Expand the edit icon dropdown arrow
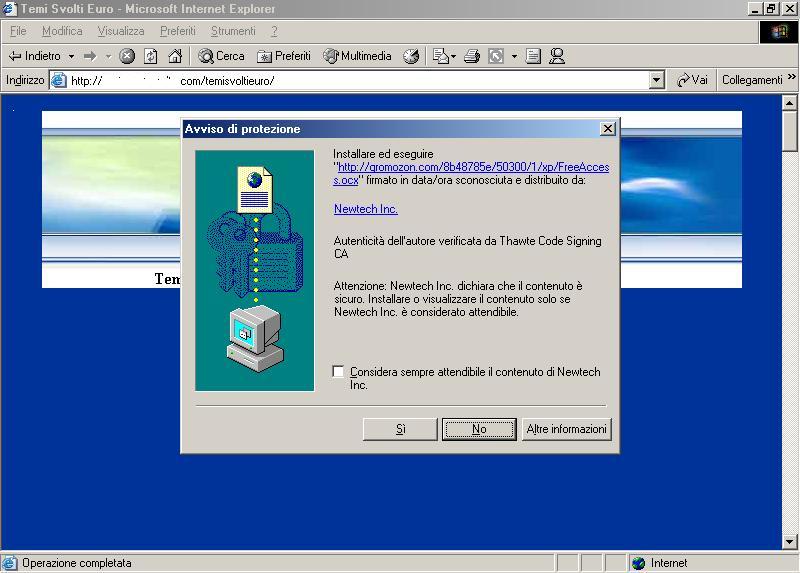 pyautogui.click(x=514, y=56)
